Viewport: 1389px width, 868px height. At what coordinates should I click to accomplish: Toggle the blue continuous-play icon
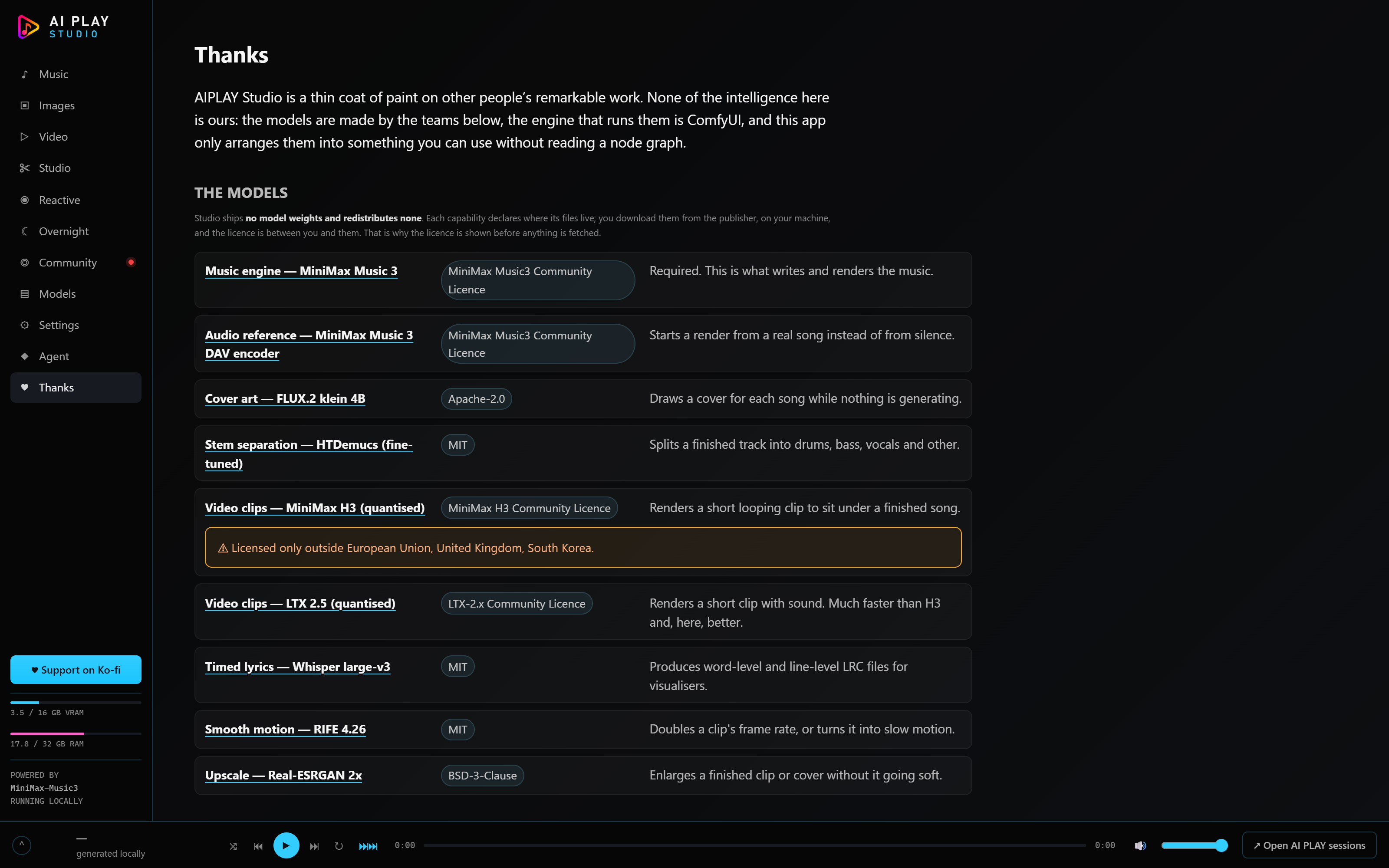(x=368, y=845)
